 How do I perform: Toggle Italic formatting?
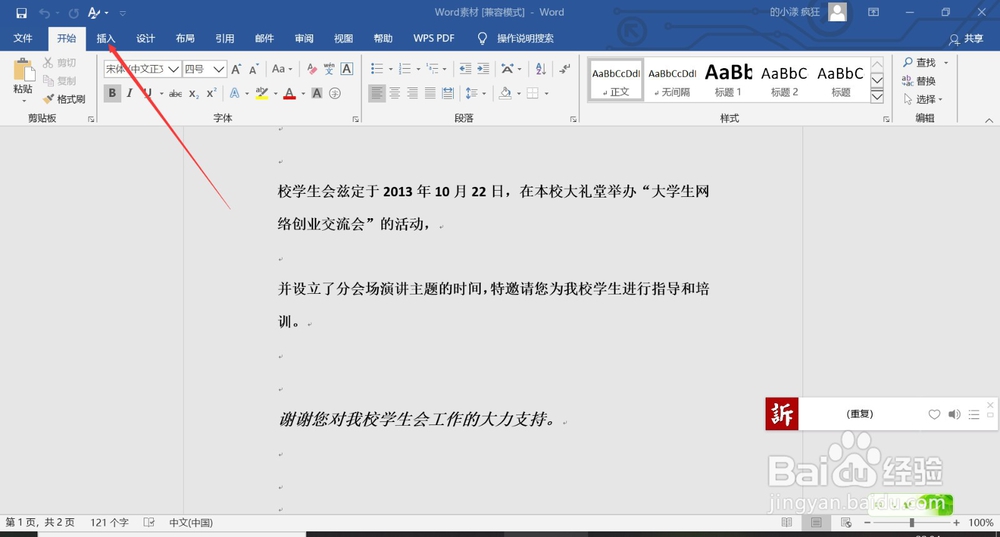[129, 94]
